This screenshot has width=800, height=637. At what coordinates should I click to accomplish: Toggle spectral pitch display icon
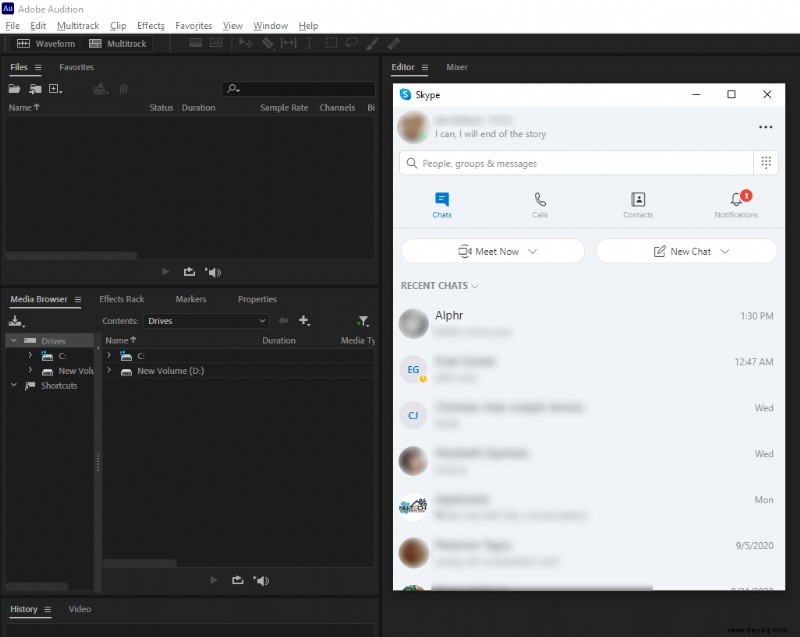(x=216, y=43)
